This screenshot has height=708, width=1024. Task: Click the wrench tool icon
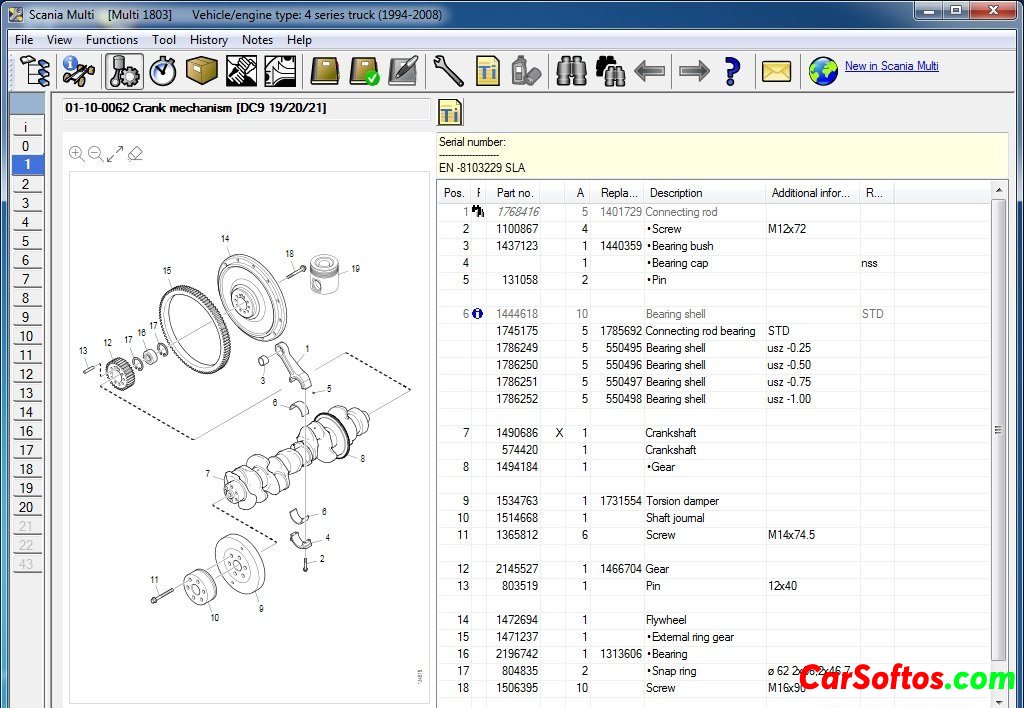point(448,71)
